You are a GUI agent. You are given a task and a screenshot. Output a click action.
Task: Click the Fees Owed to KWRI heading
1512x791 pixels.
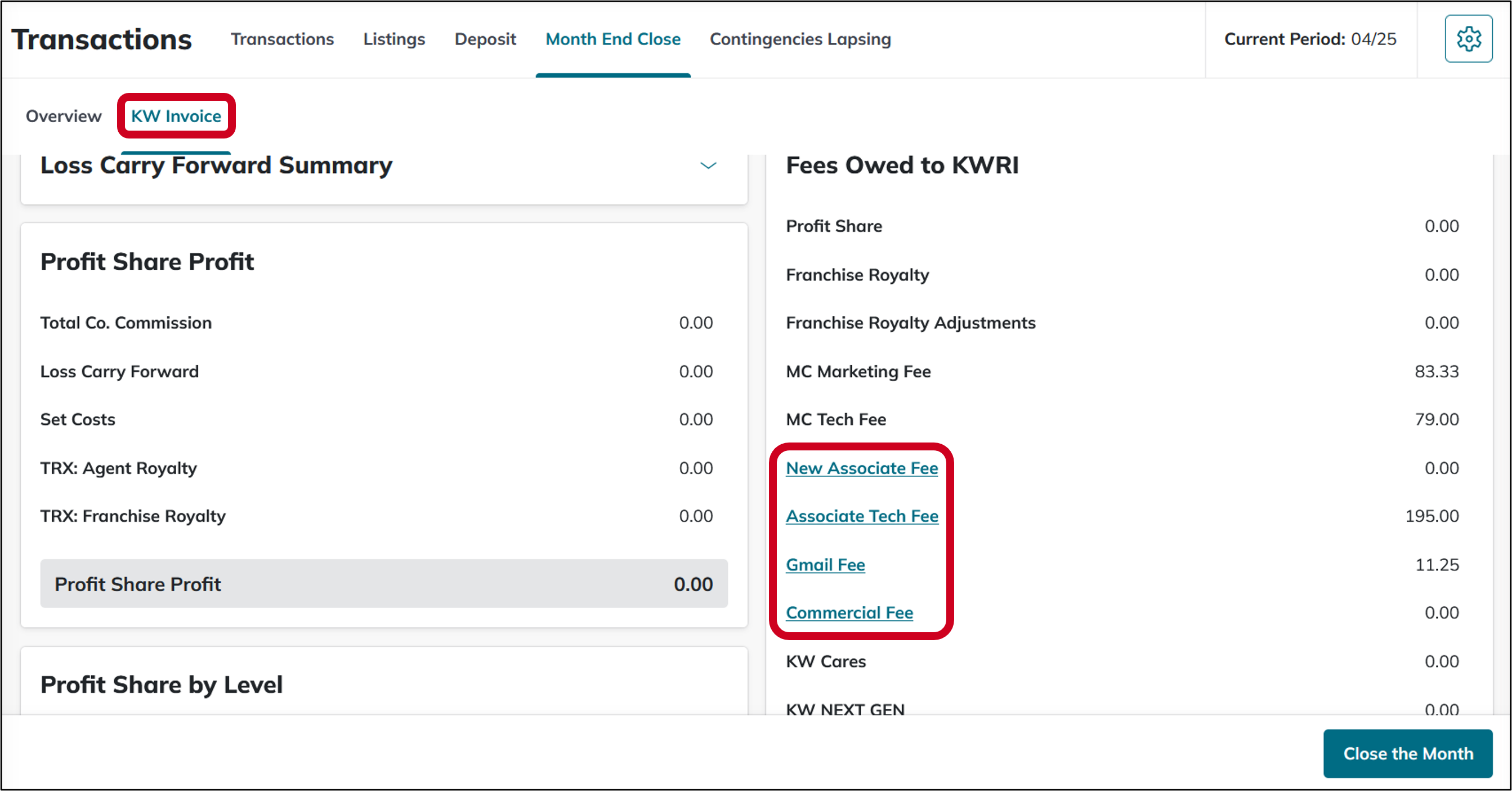point(902,166)
